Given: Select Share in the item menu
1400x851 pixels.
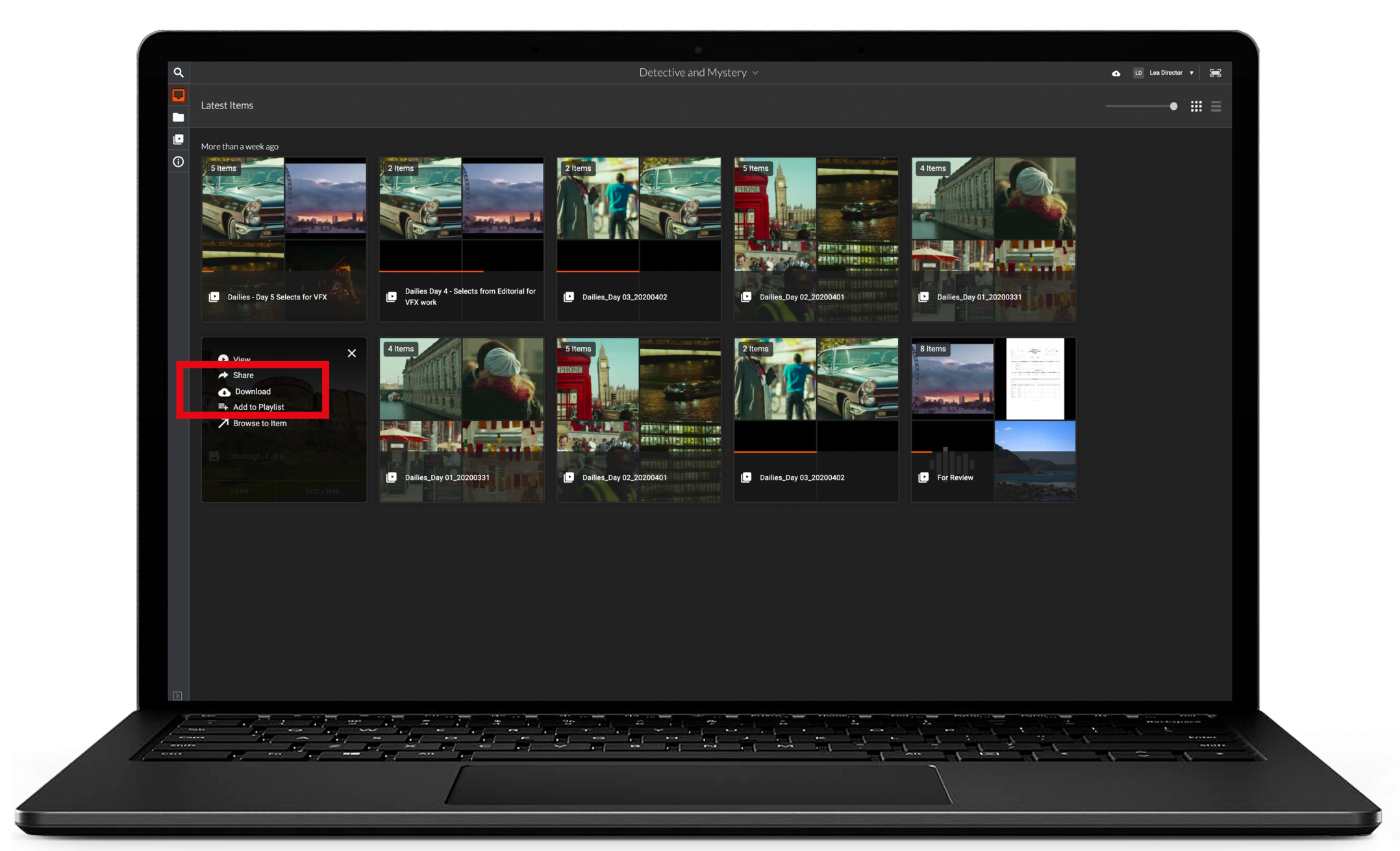Looking at the screenshot, I should [x=243, y=375].
